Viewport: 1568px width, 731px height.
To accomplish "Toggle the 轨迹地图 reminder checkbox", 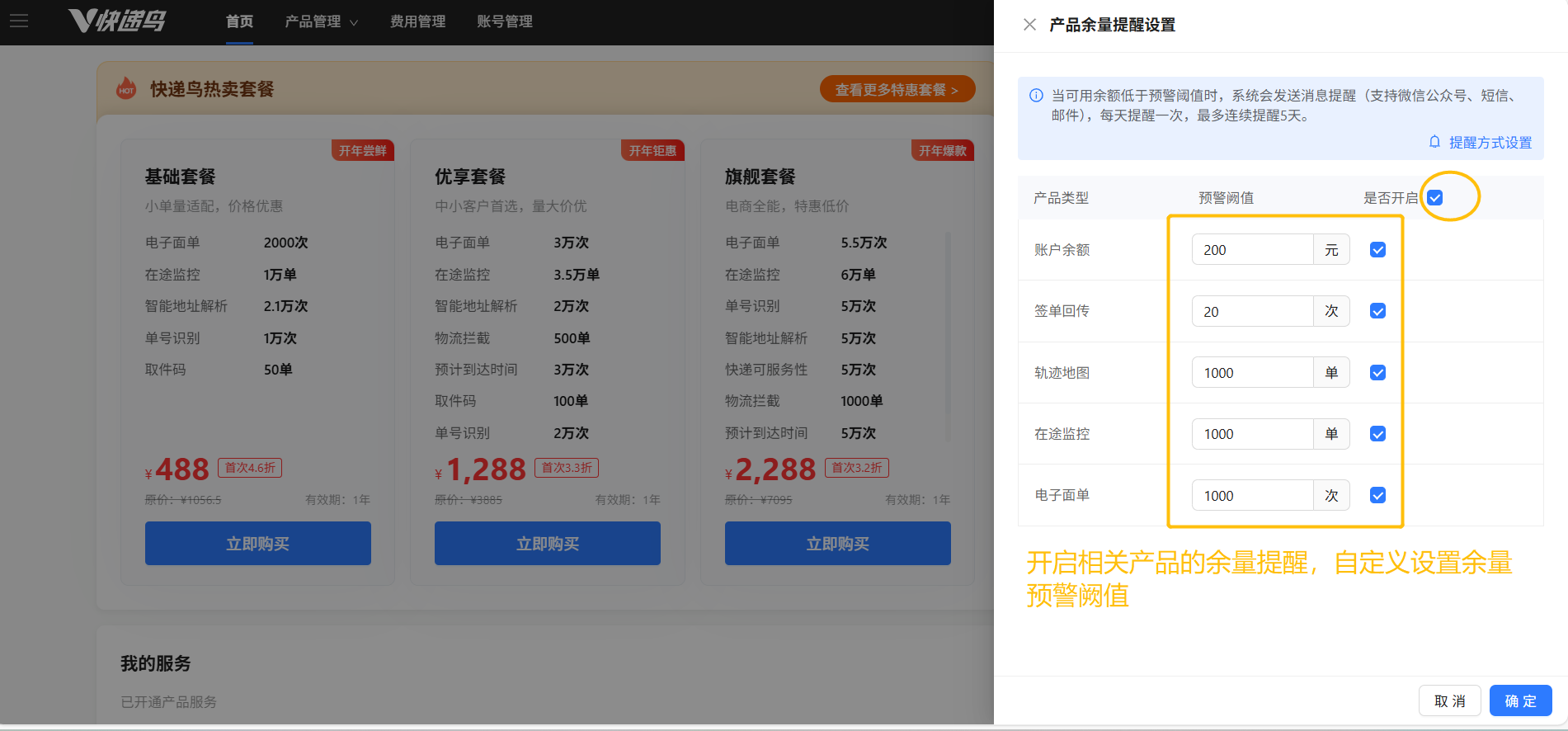I will tap(1377, 373).
